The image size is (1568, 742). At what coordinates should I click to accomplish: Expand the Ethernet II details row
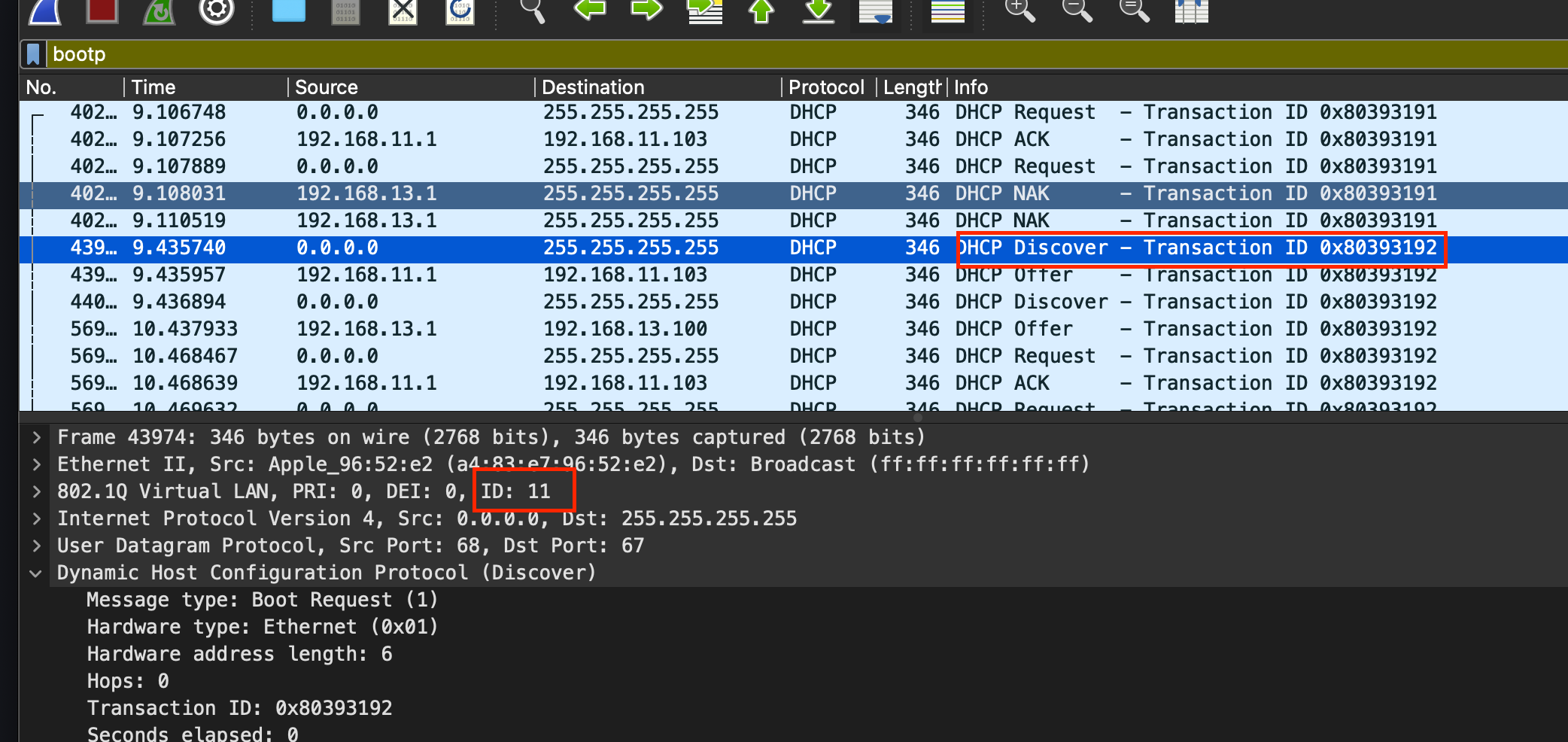[x=36, y=464]
